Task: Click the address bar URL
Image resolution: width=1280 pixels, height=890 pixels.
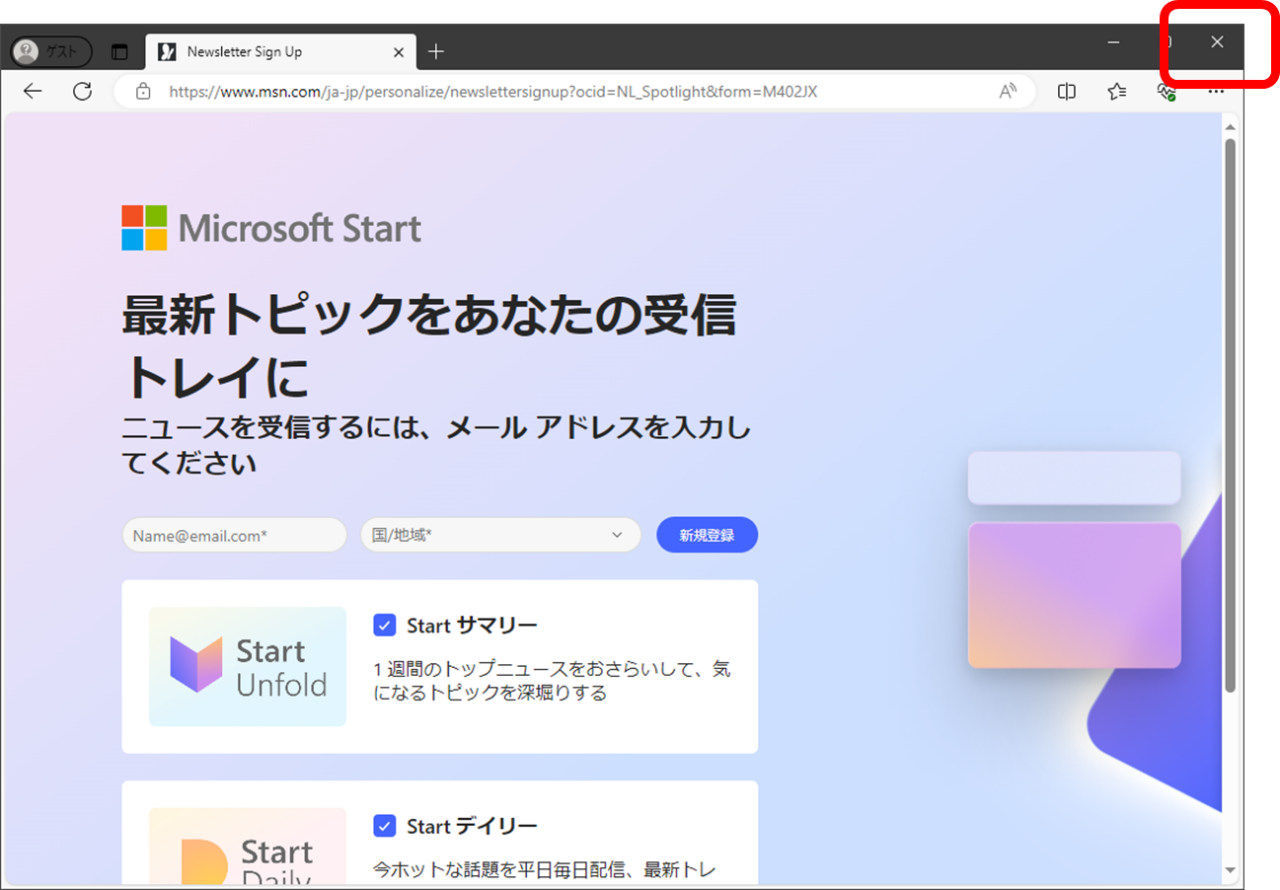Action: (493, 91)
